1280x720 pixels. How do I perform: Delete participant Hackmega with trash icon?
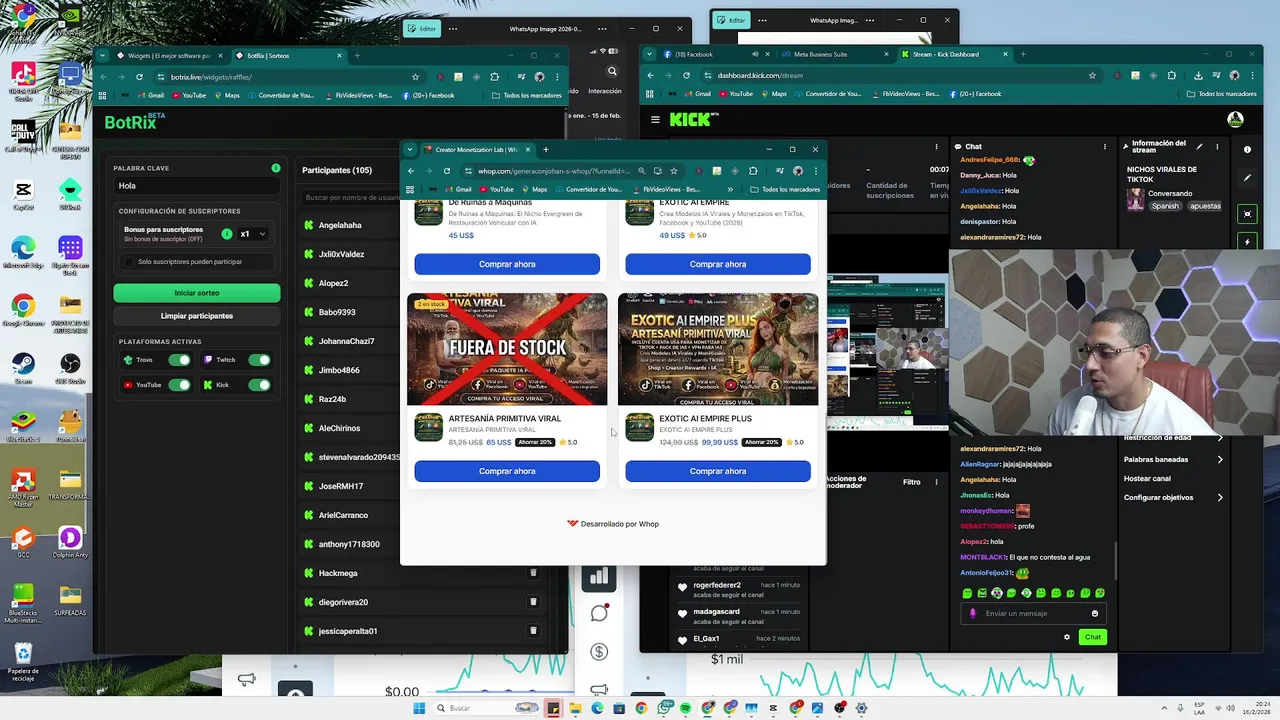(x=533, y=573)
